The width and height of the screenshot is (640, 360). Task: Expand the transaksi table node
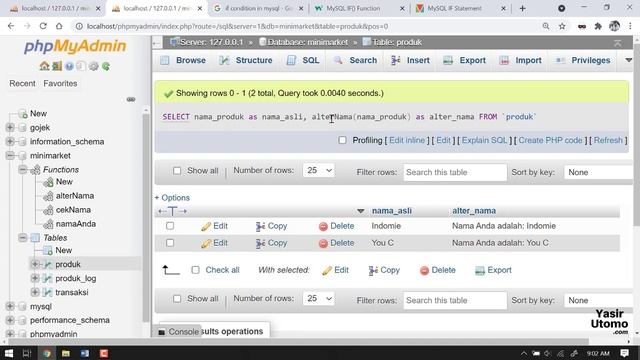pyautogui.click(x=35, y=292)
